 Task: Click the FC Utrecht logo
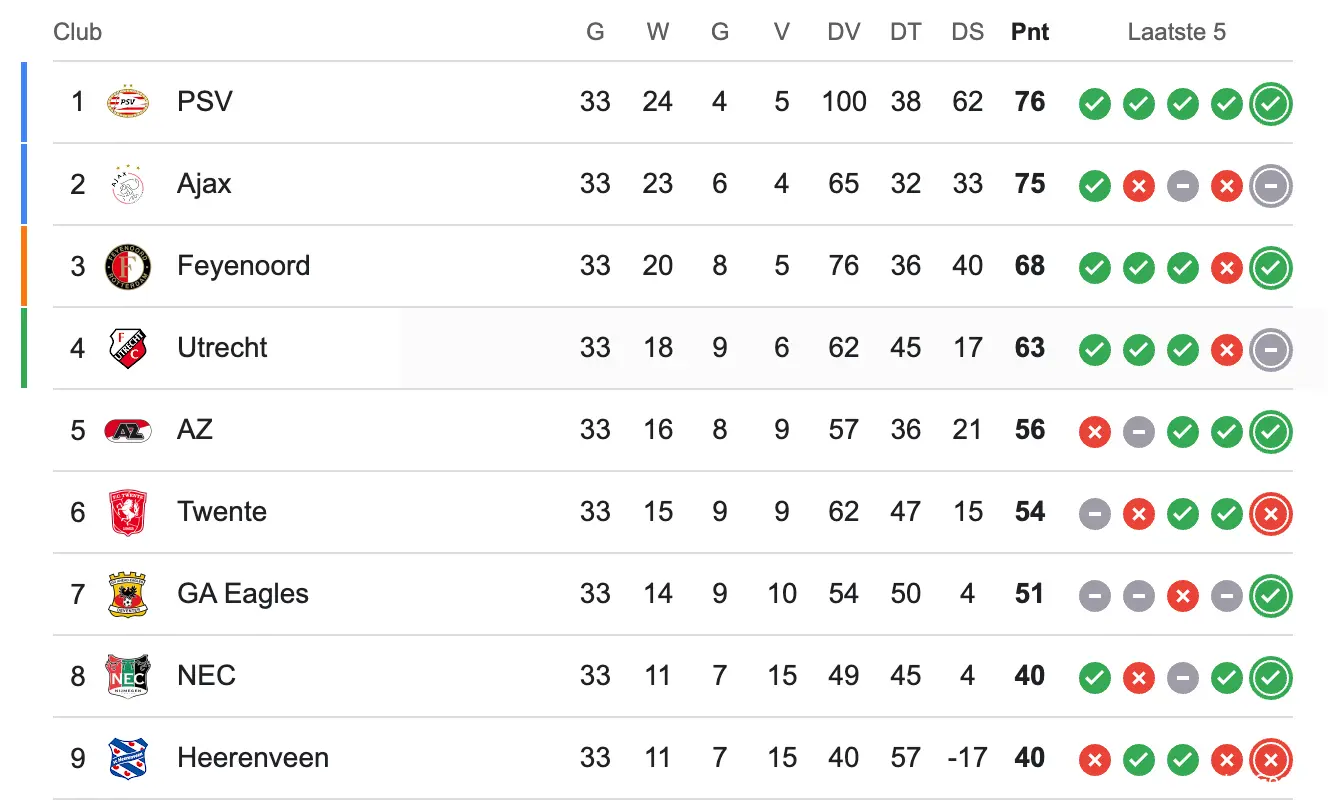click(x=128, y=348)
